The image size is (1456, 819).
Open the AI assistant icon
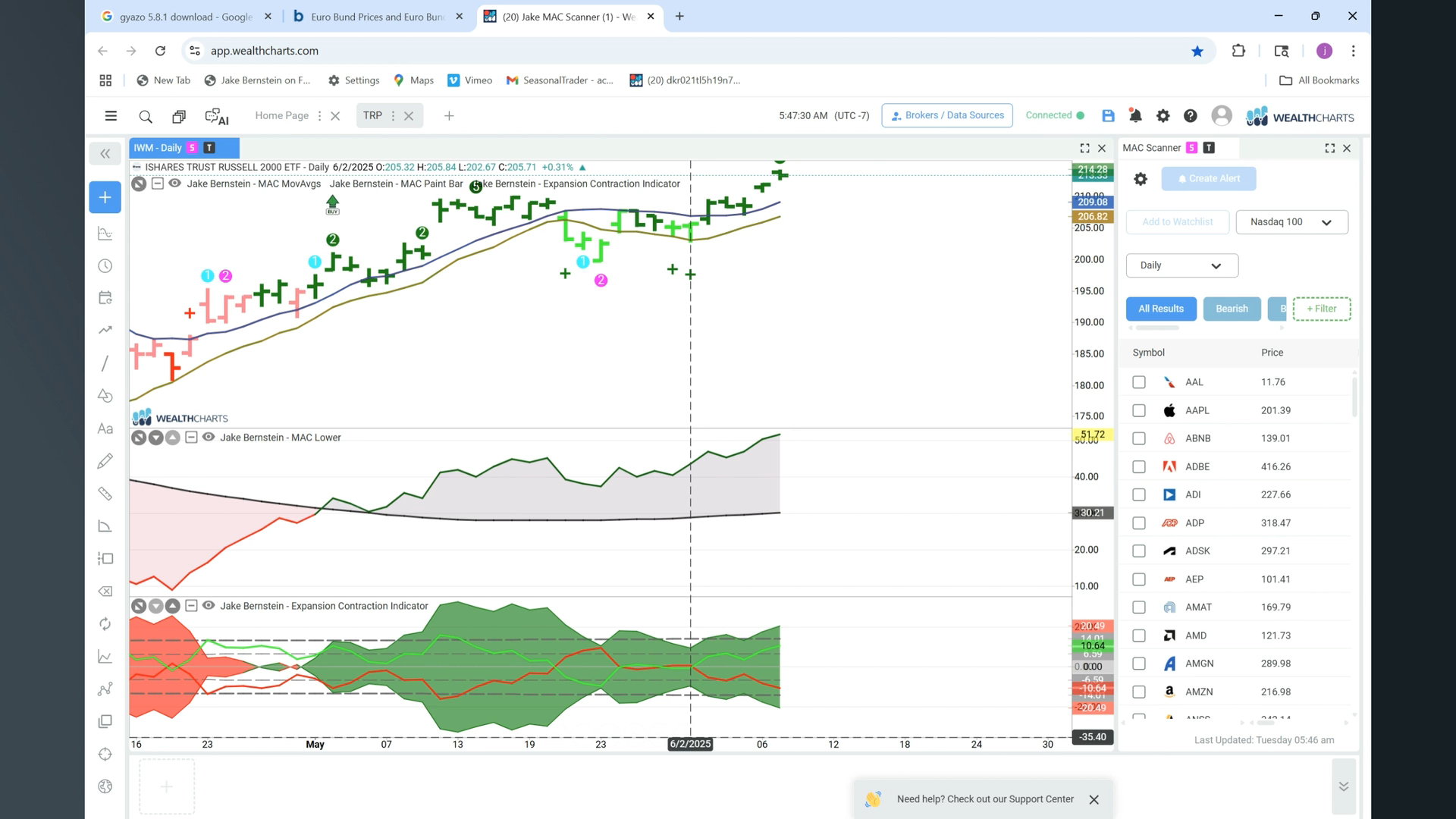(217, 116)
